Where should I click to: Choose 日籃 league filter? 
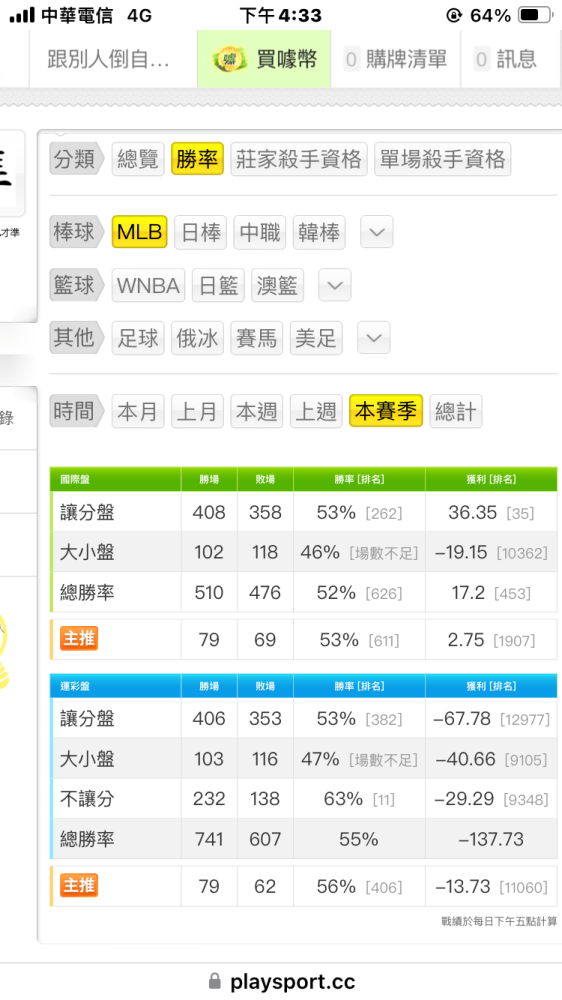(218, 285)
